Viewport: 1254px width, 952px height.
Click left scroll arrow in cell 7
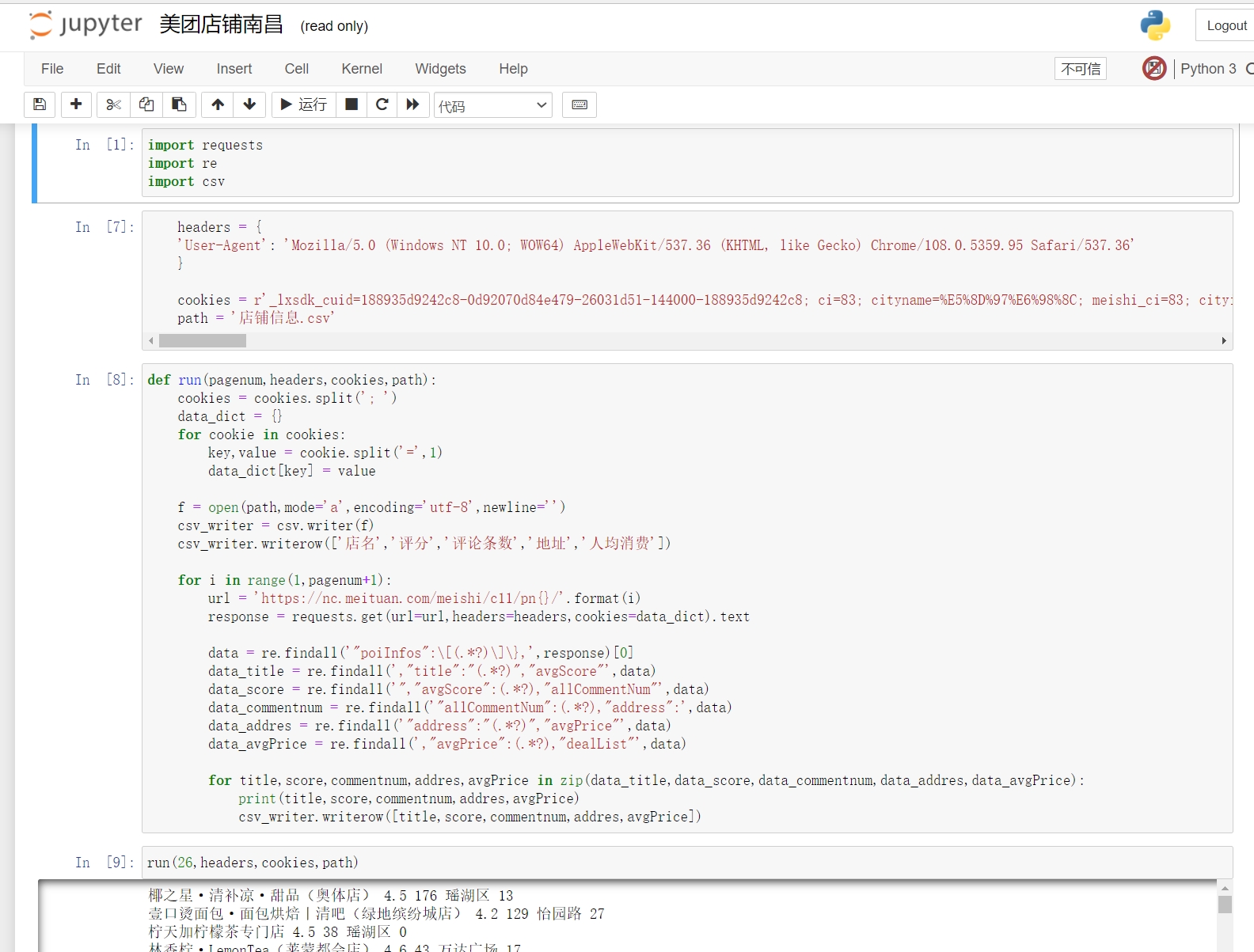point(151,340)
